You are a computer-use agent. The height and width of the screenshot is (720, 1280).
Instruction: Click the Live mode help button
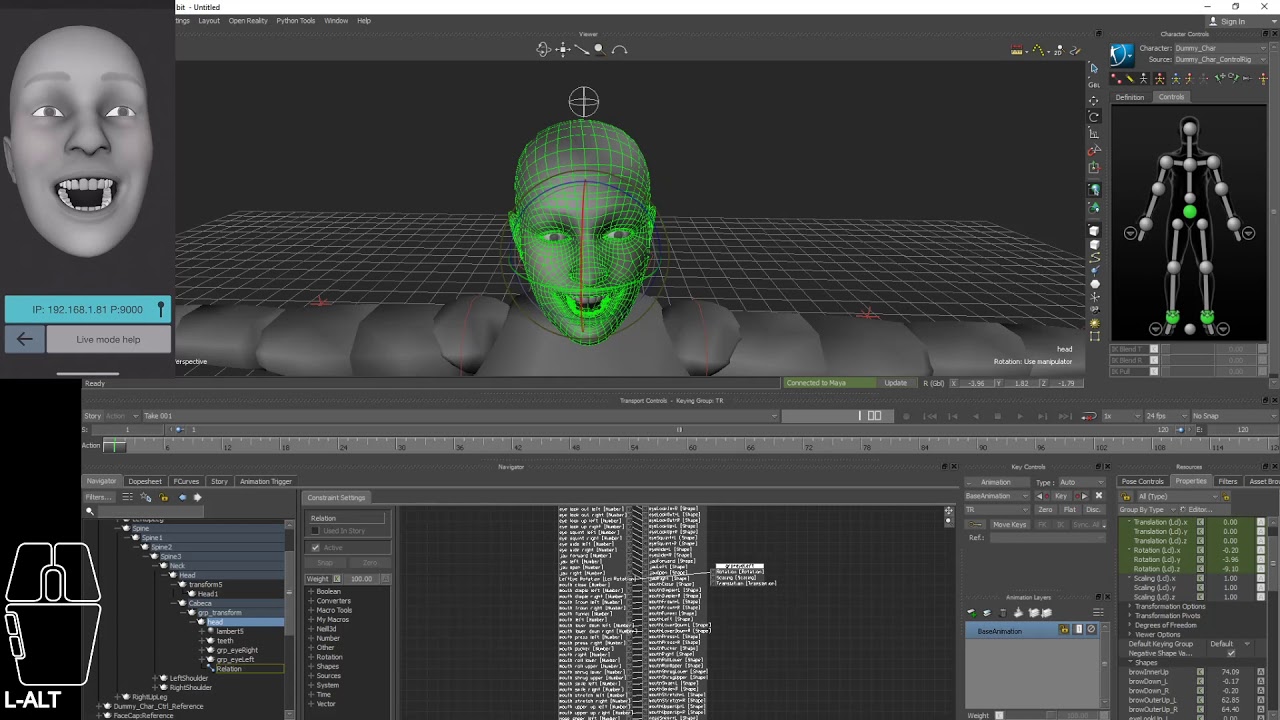(x=108, y=339)
